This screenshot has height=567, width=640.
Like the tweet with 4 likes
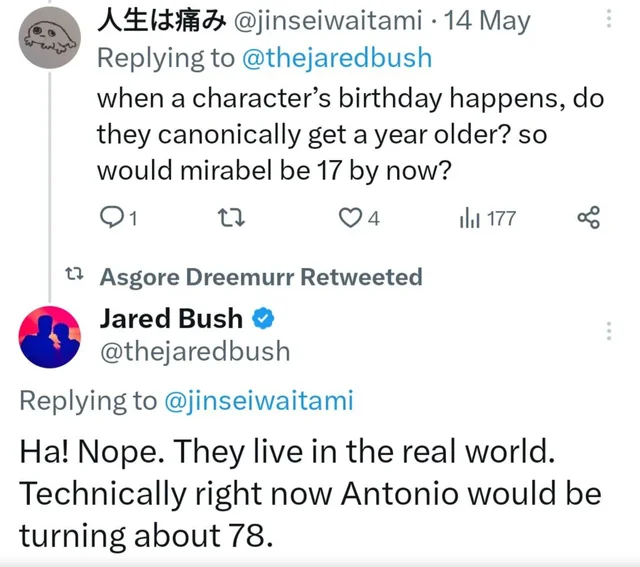(x=349, y=219)
